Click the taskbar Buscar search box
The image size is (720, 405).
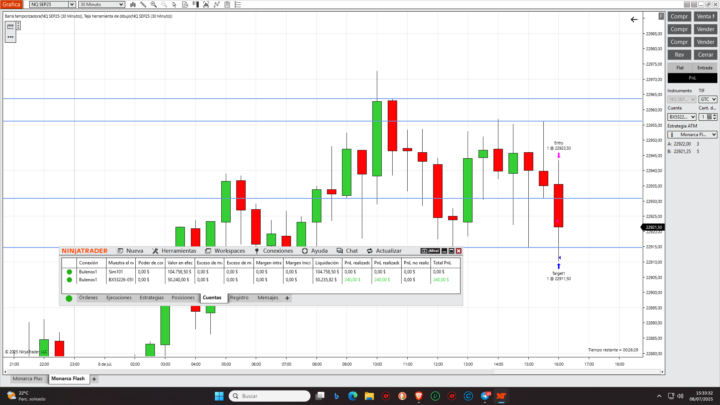click(x=270, y=396)
